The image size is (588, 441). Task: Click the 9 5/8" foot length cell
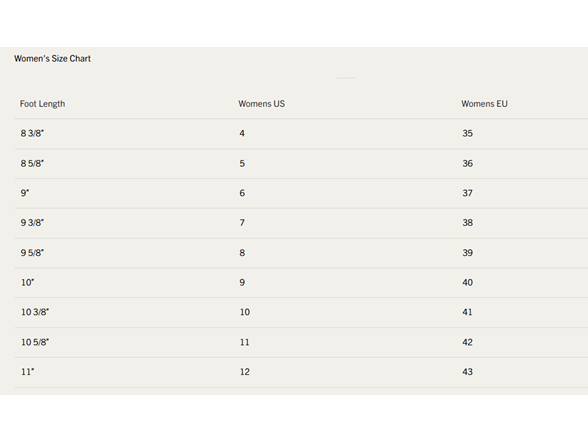click(x=32, y=253)
